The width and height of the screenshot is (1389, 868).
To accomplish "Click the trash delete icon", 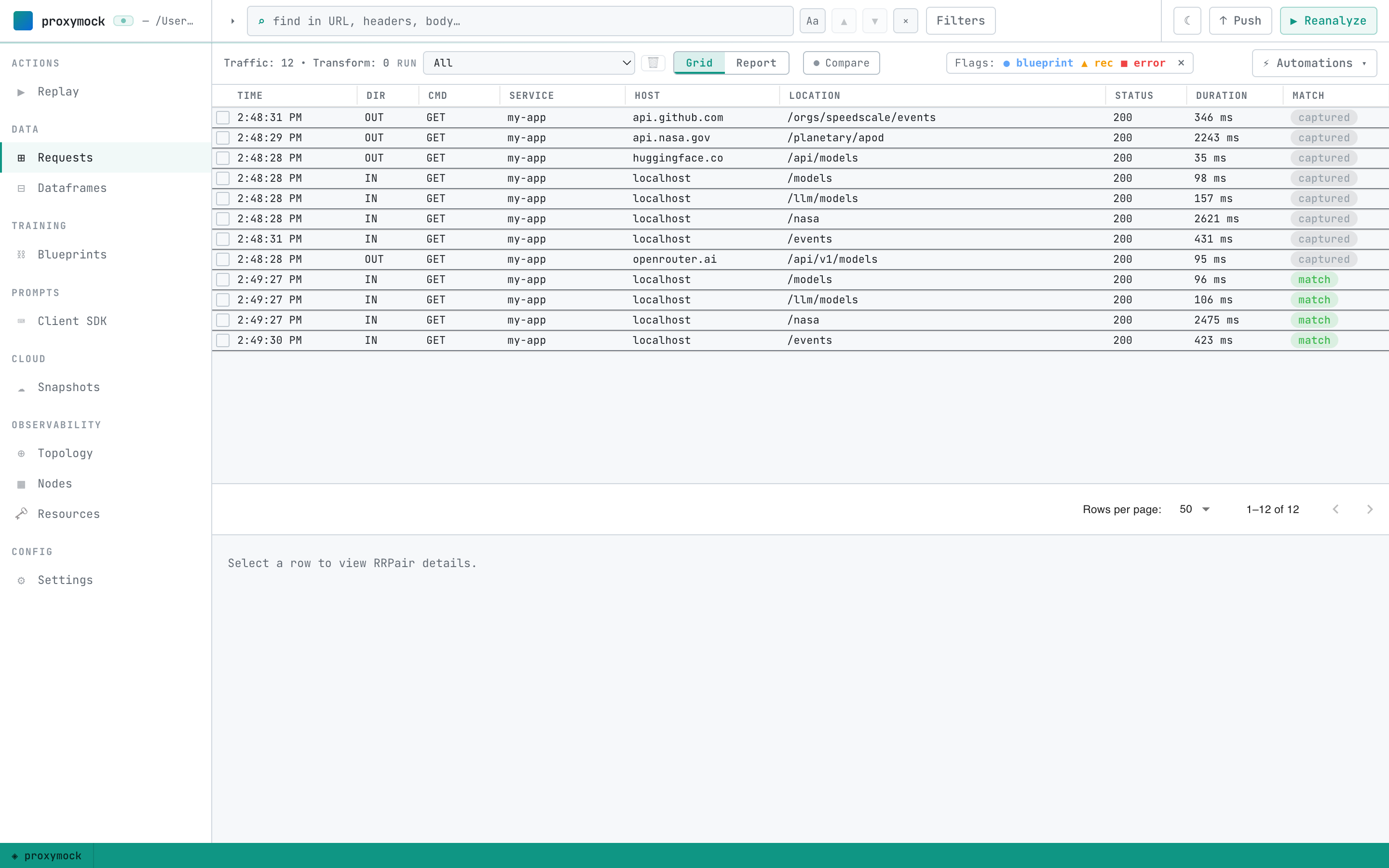I will (x=653, y=63).
